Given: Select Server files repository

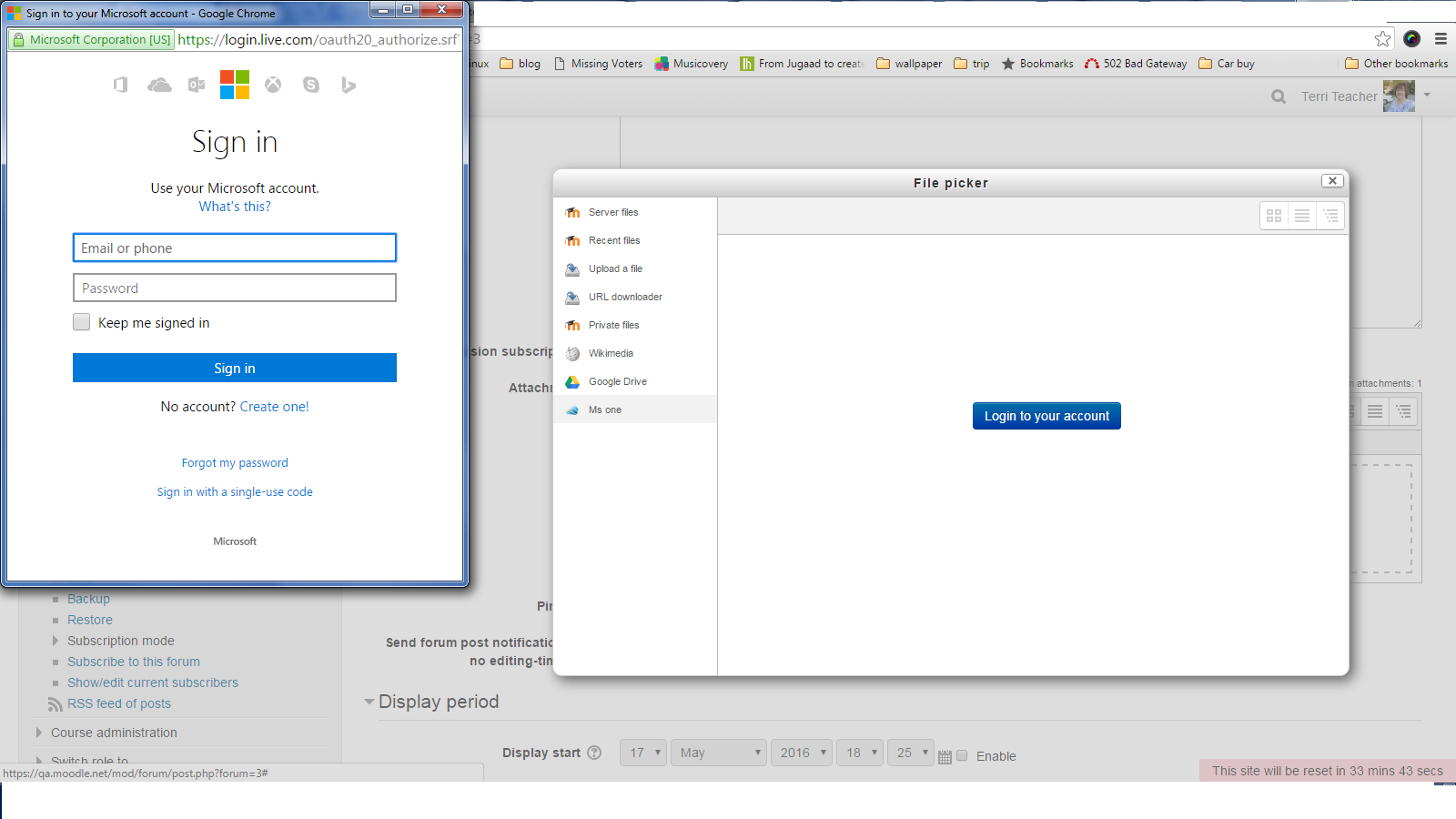Looking at the screenshot, I should pyautogui.click(x=635, y=213).
